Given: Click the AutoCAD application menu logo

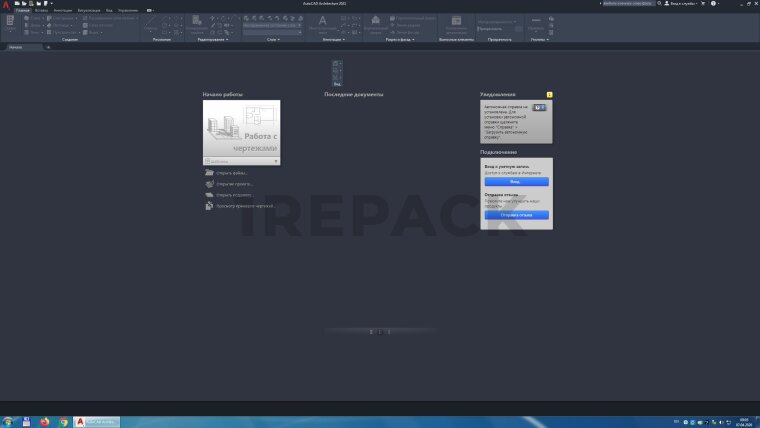Looking at the screenshot, I should [6, 4].
